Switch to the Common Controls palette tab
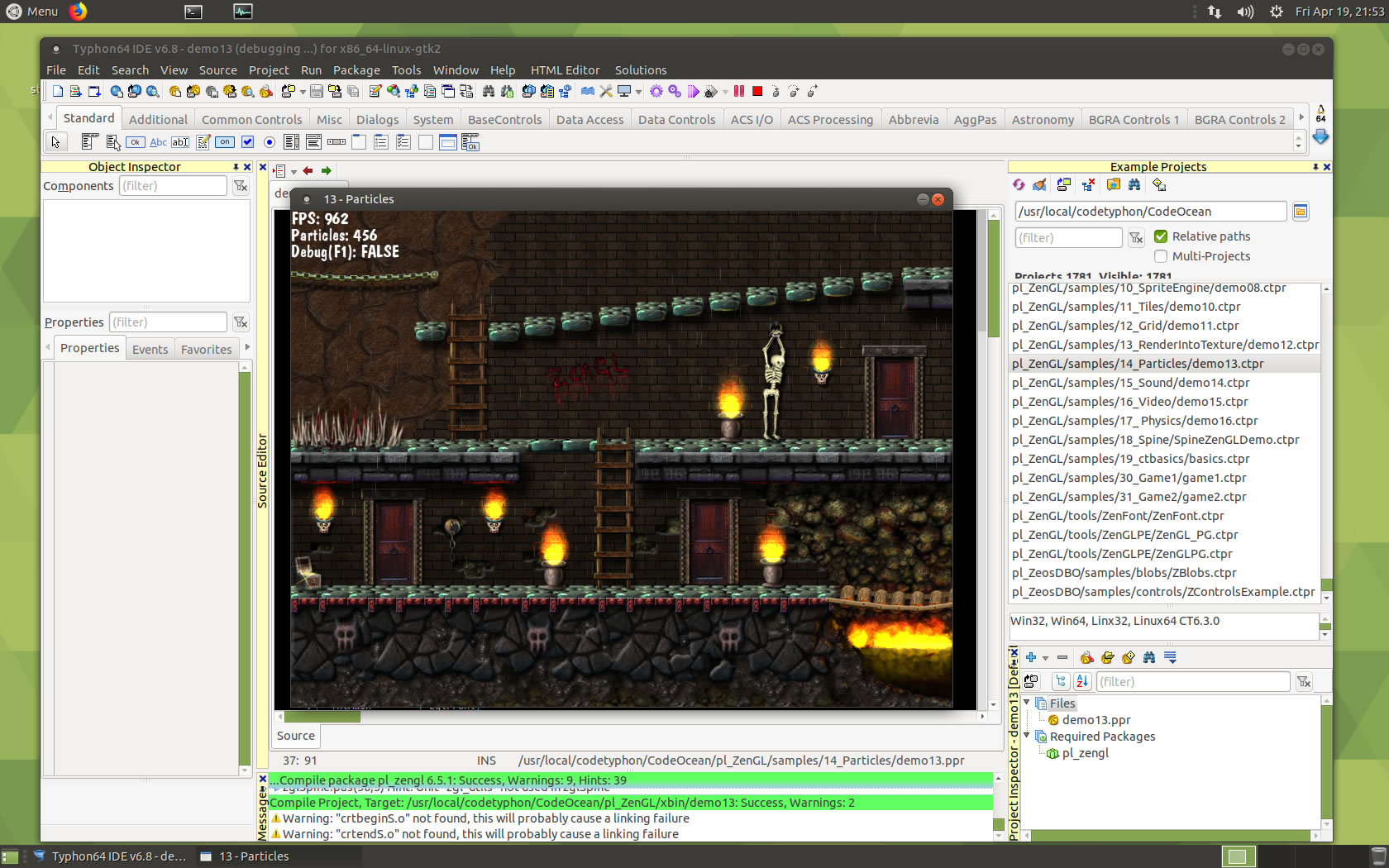 coord(252,120)
